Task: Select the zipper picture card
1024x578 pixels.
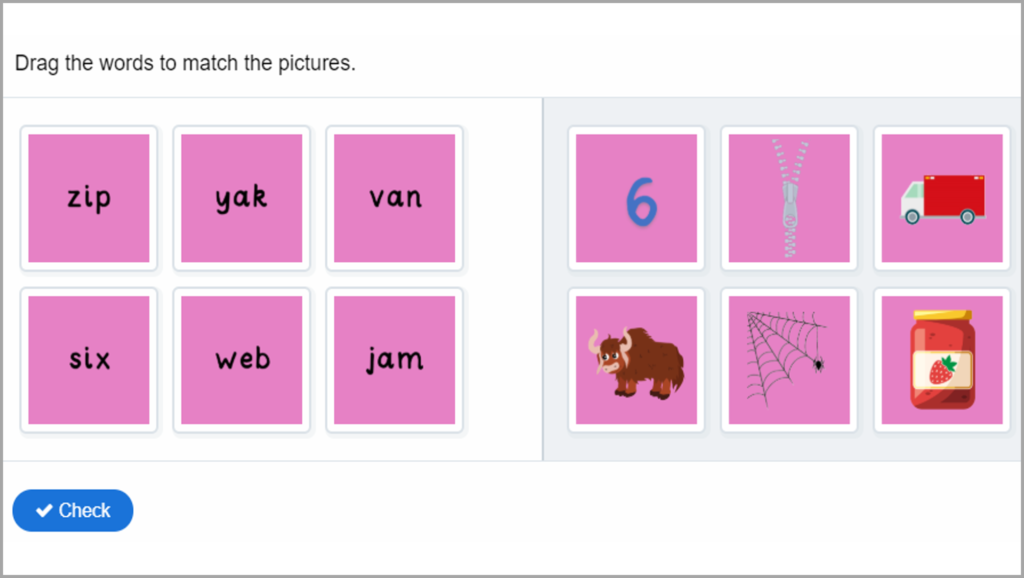Action: tap(789, 197)
